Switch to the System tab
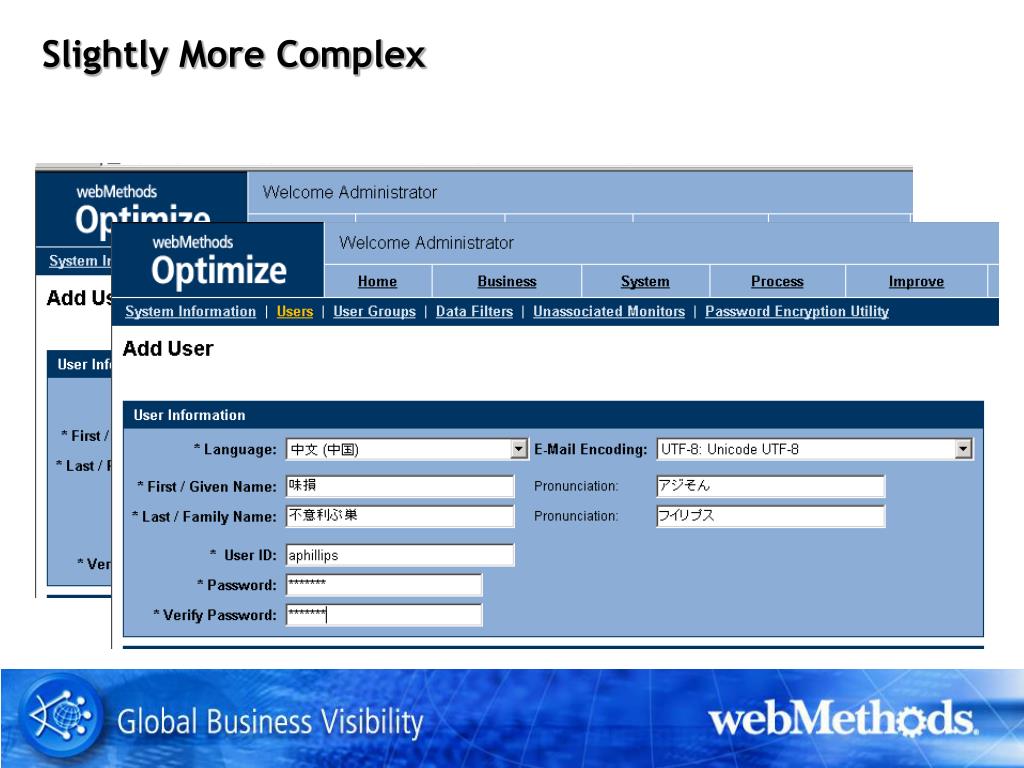Image resolution: width=1024 pixels, height=768 pixels. (645, 281)
